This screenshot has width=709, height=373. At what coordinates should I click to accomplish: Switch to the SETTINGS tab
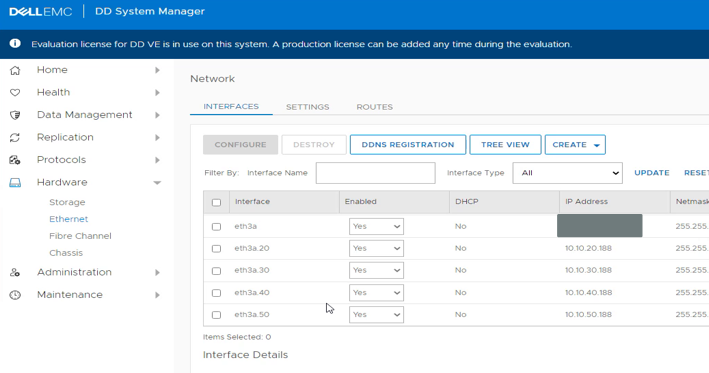coord(307,107)
